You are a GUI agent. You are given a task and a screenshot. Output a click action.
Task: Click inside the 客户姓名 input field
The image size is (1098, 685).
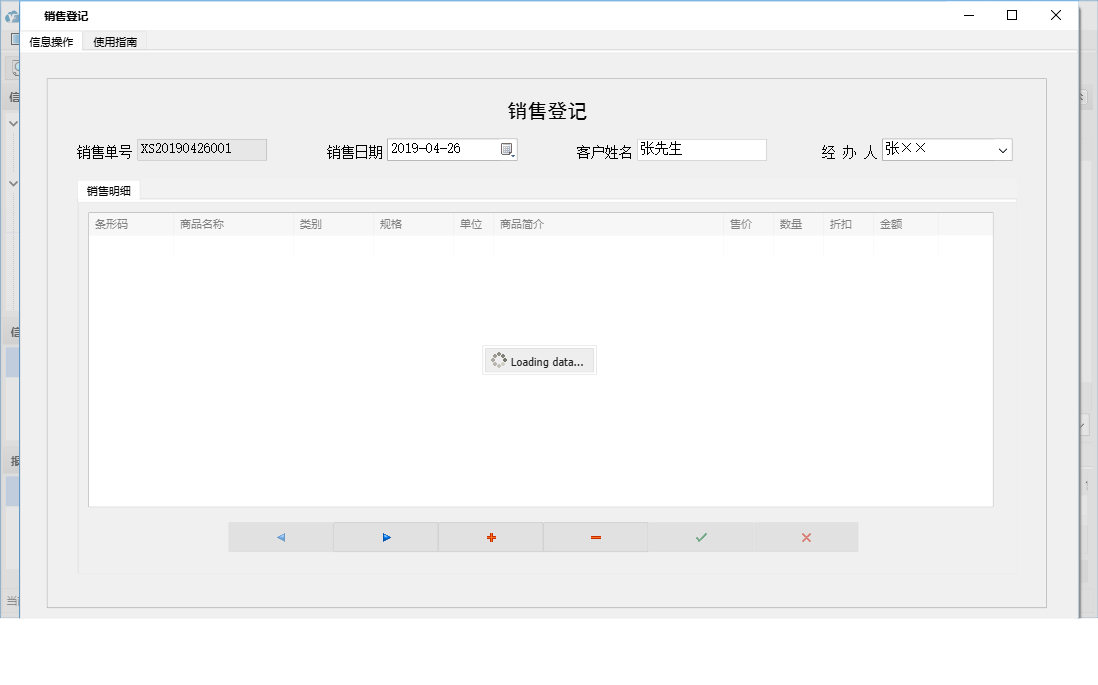pos(700,148)
